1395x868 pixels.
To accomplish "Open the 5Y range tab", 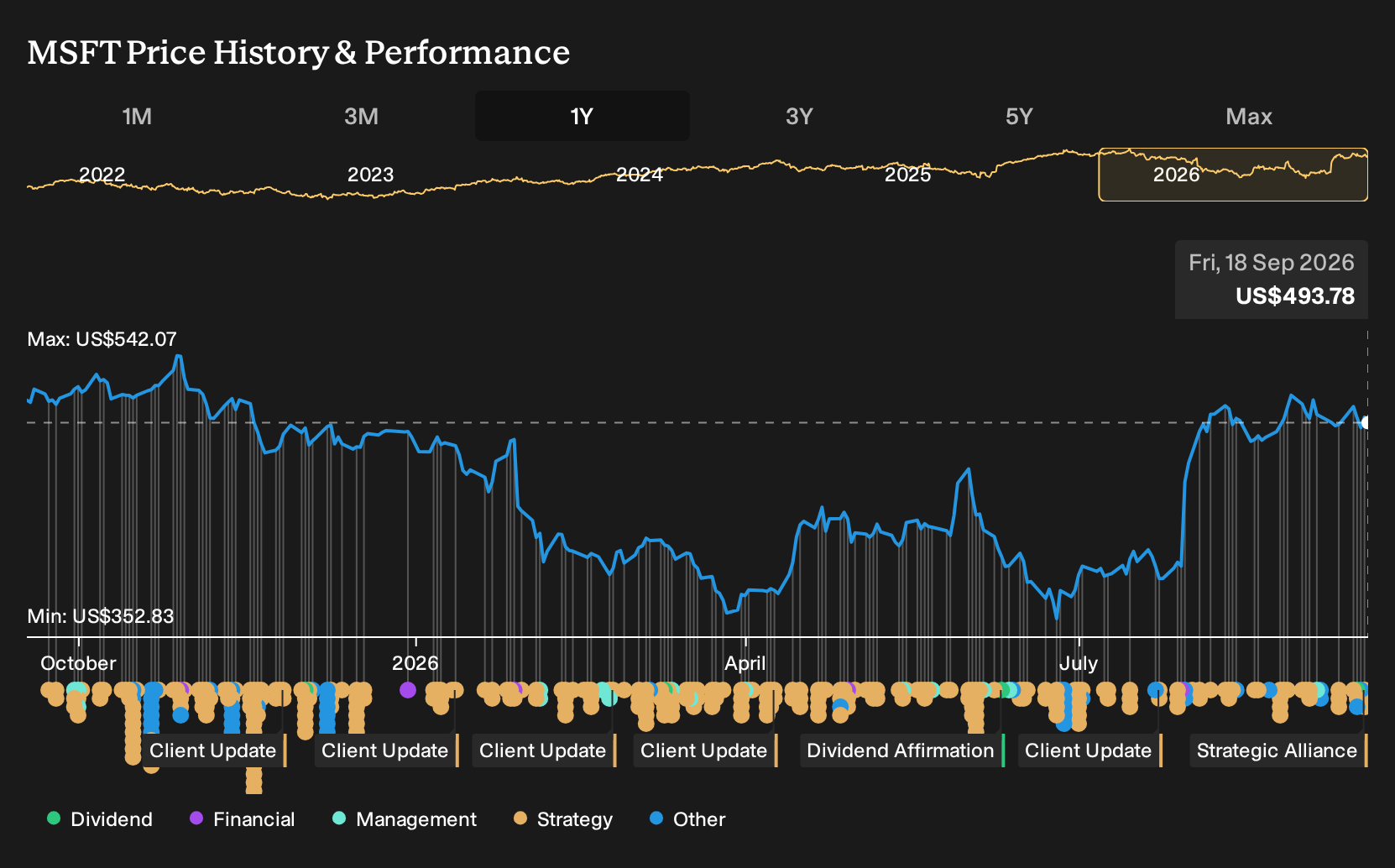I will click(1019, 116).
